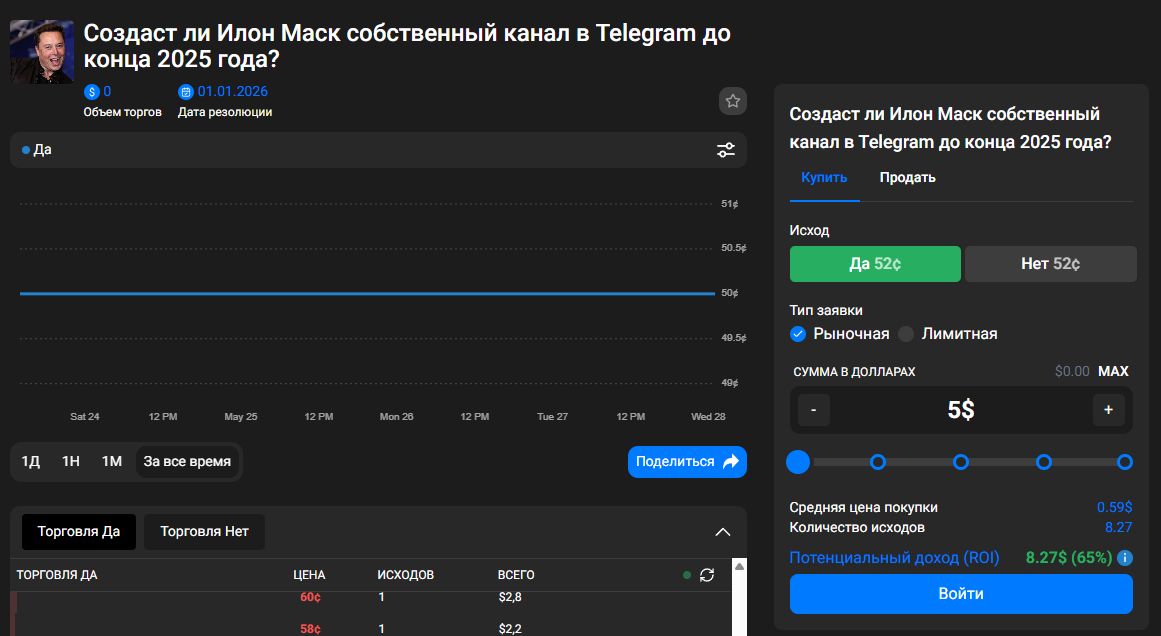The image size is (1161, 636).
Task: Set amount slider to last stop
Action: (1124, 462)
